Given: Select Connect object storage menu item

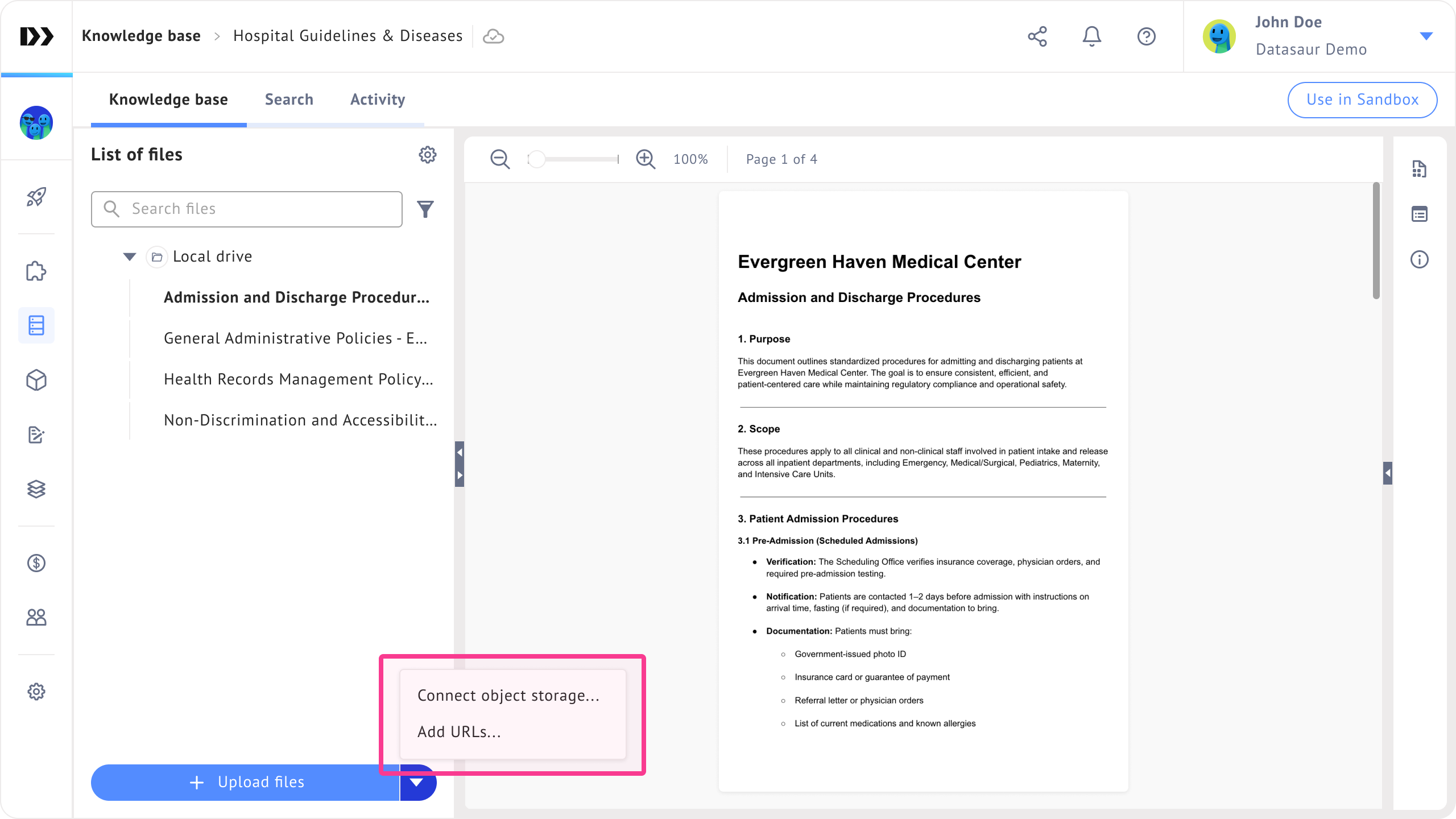Looking at the screenshot, I should (508, 696).
